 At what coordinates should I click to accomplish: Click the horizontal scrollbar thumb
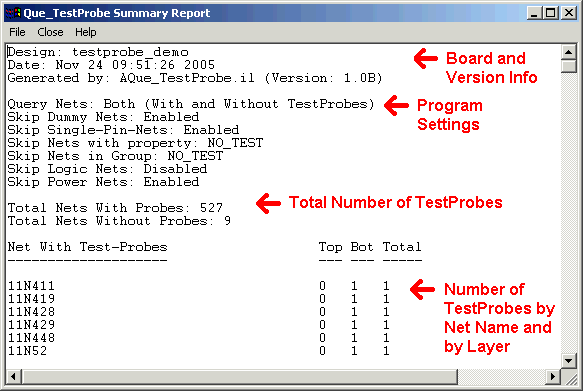(x=240, y=377)
